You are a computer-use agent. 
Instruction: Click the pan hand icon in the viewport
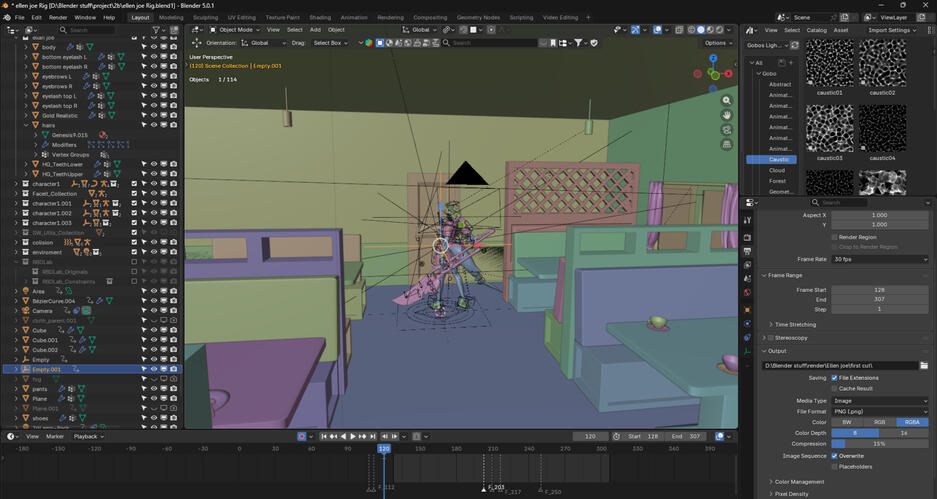(x=726, y=115)
